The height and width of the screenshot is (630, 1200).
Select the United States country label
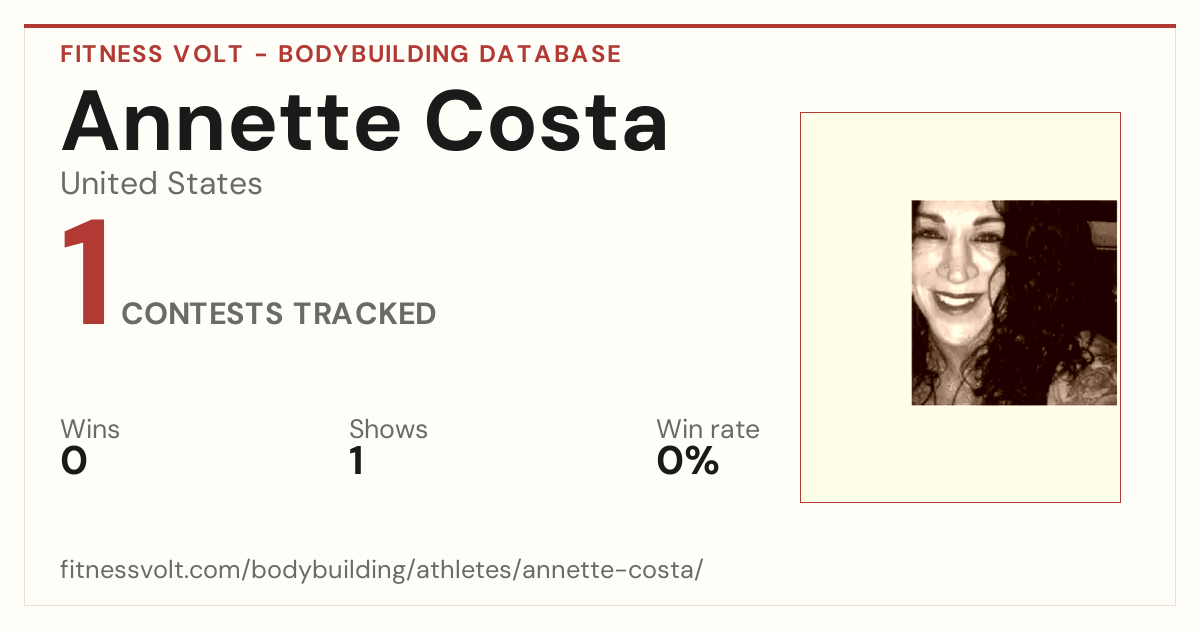(161, 184)
